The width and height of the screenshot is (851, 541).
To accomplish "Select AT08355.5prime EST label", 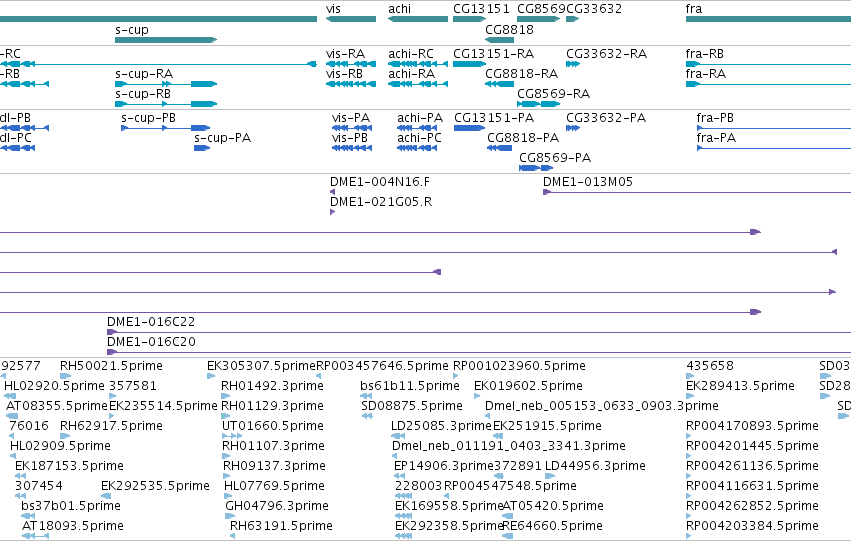I will [57, 406].
